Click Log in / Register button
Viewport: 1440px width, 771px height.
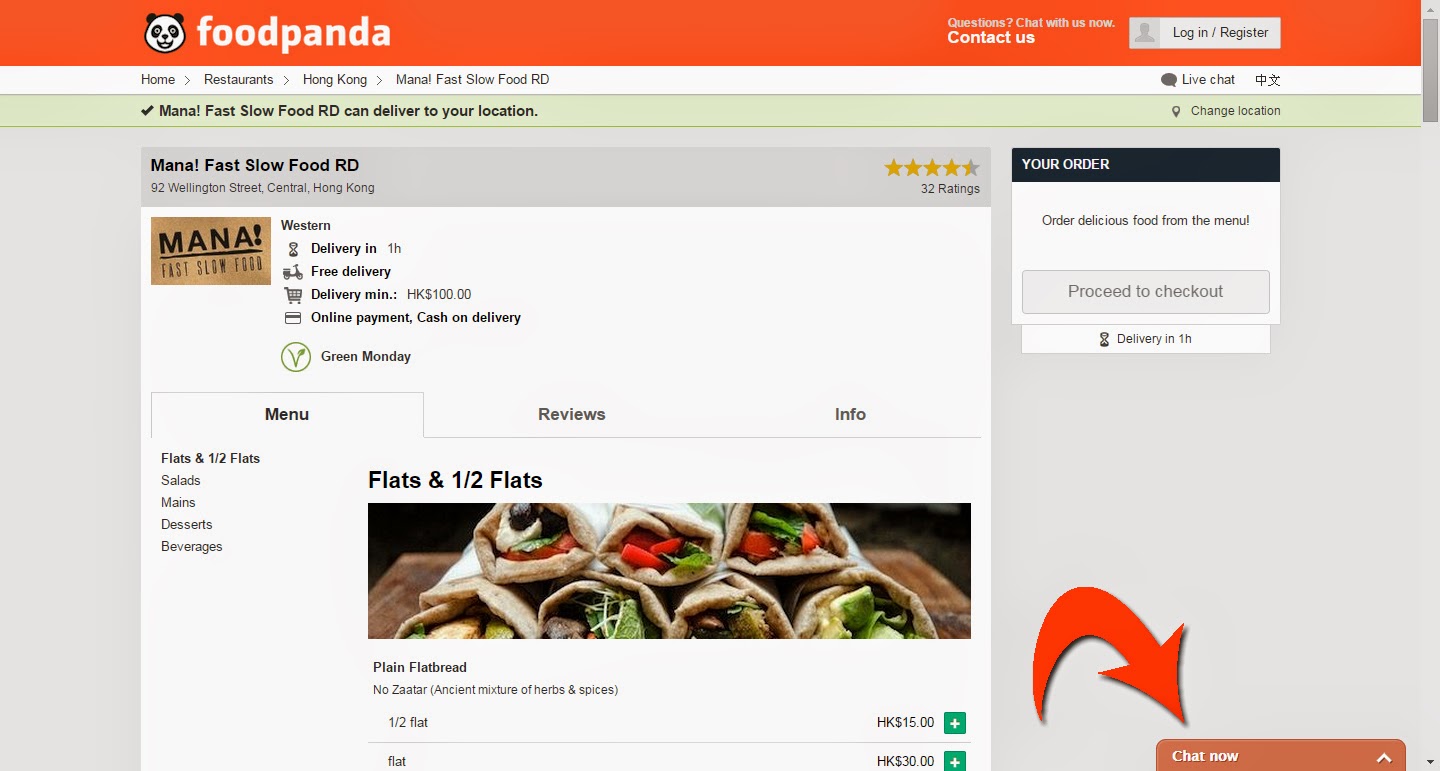tap(1205, 33)
